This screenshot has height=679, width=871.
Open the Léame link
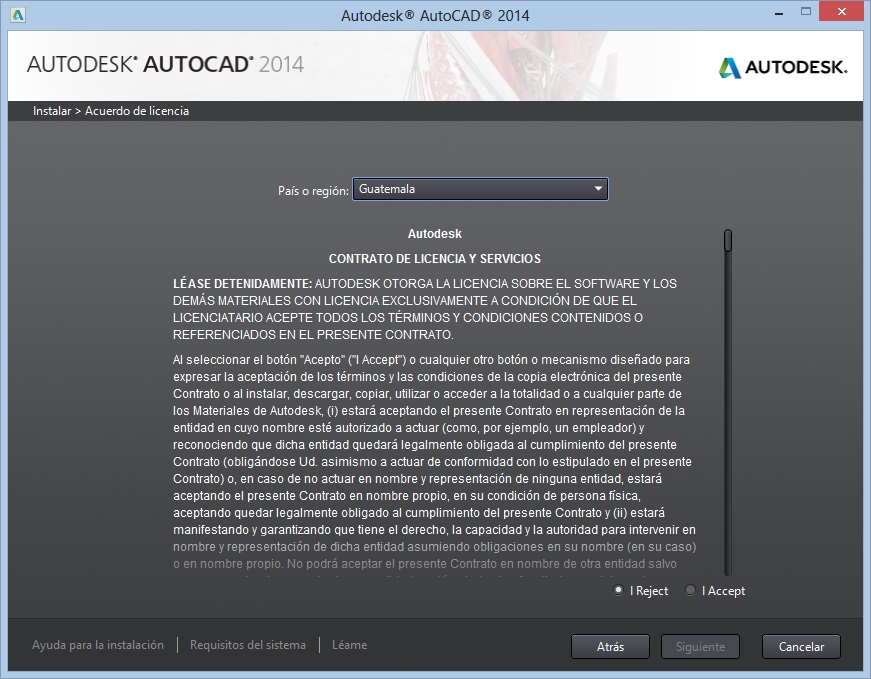[x=349, y=645]
